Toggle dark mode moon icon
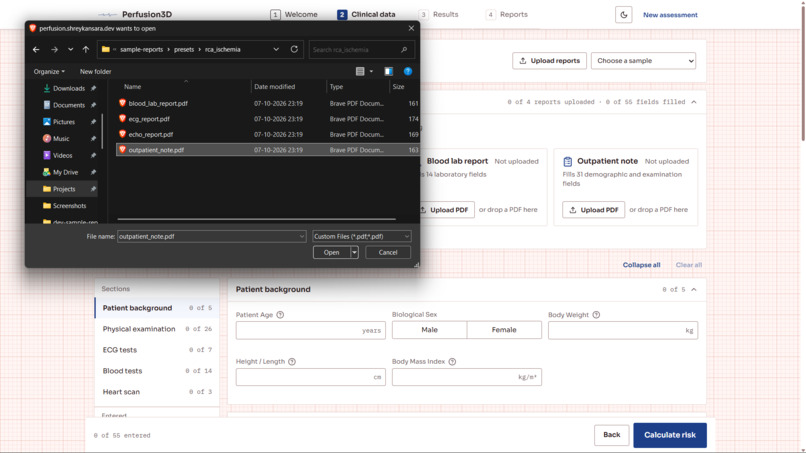 point(624,15)
